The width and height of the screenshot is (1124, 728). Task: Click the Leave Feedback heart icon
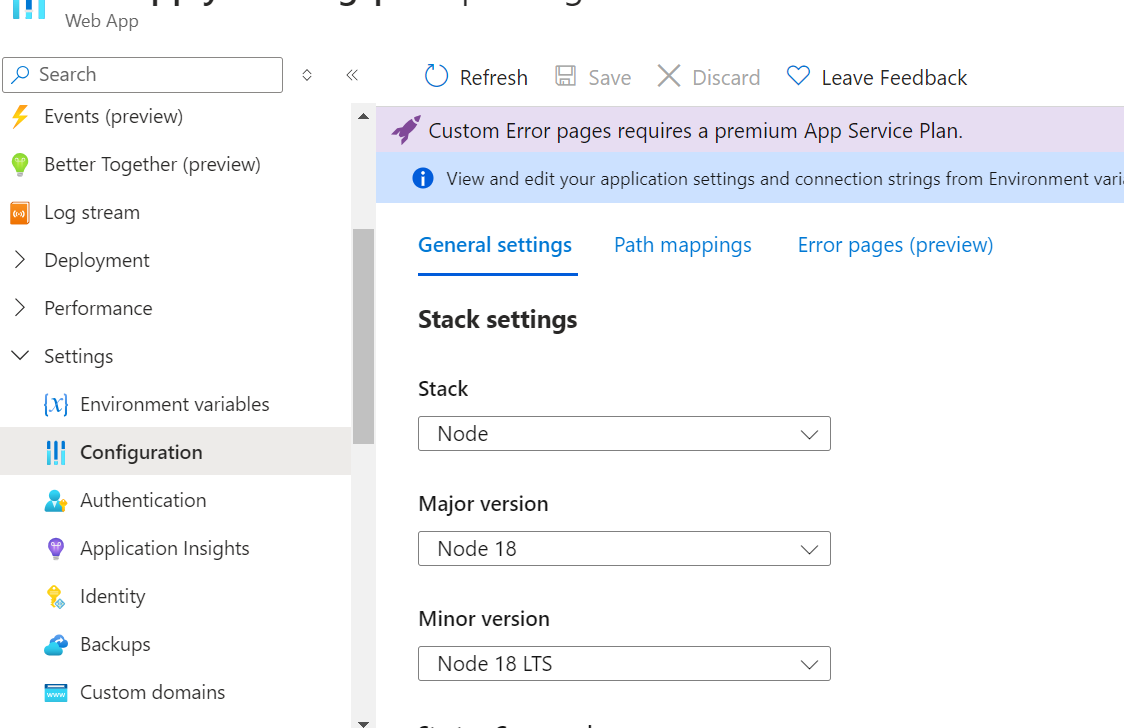coord(798,76)
